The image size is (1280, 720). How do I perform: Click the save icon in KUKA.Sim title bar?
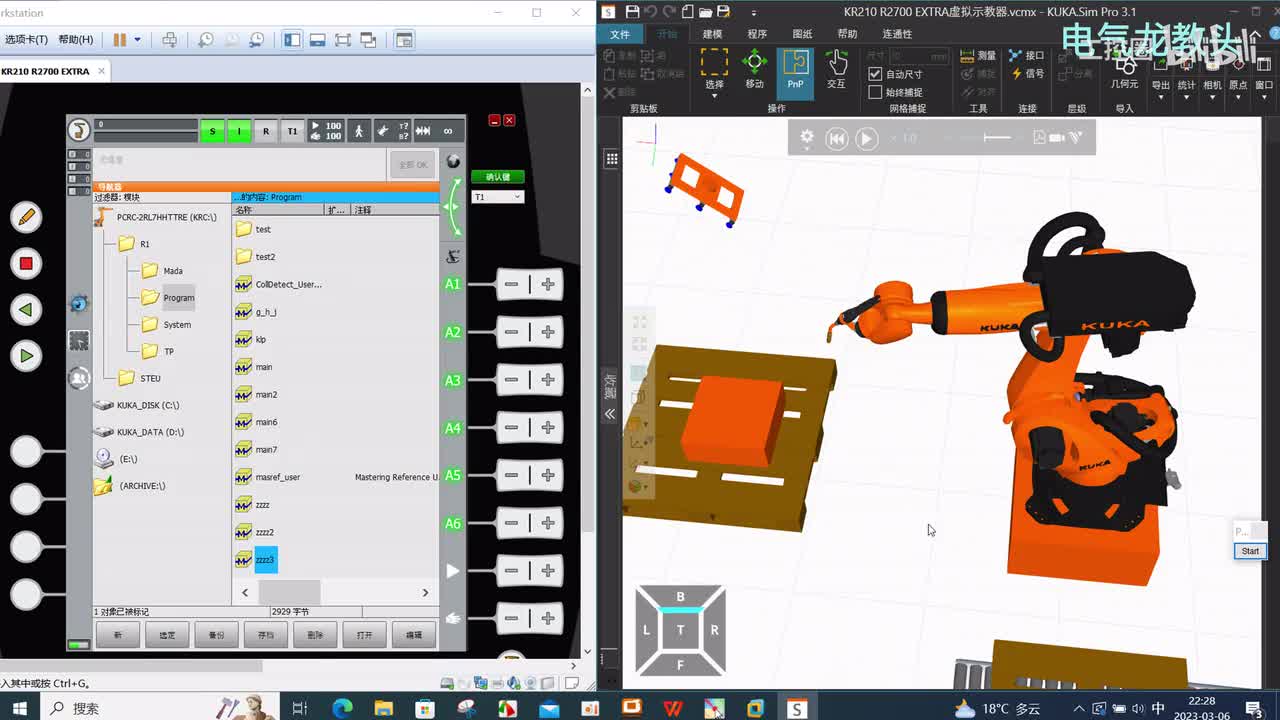coord(632,12)
